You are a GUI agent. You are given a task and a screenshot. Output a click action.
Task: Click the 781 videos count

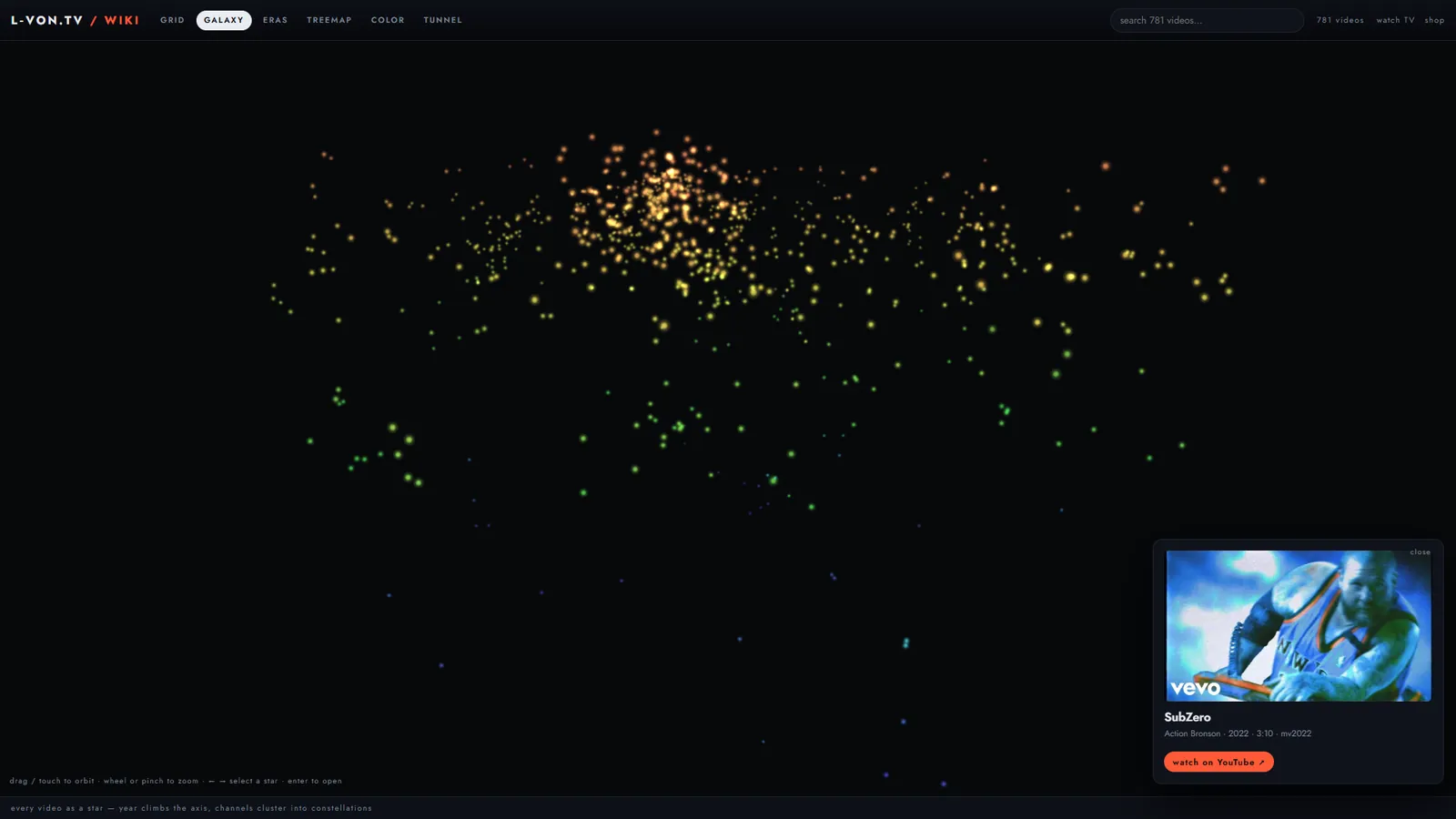[1340, 20]
